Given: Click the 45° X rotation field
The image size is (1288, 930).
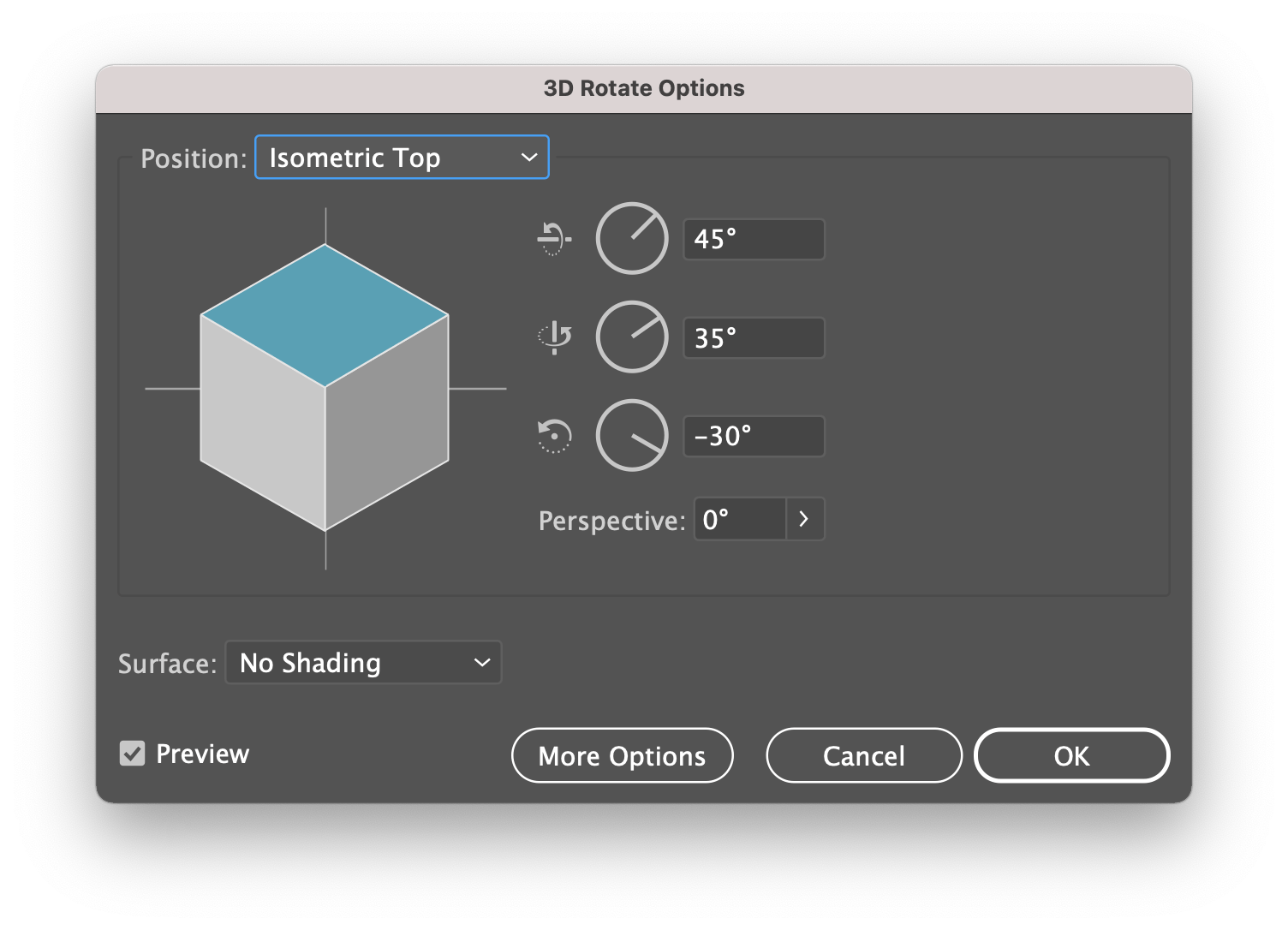Looking at the screenshot, I should click(754, 239).
